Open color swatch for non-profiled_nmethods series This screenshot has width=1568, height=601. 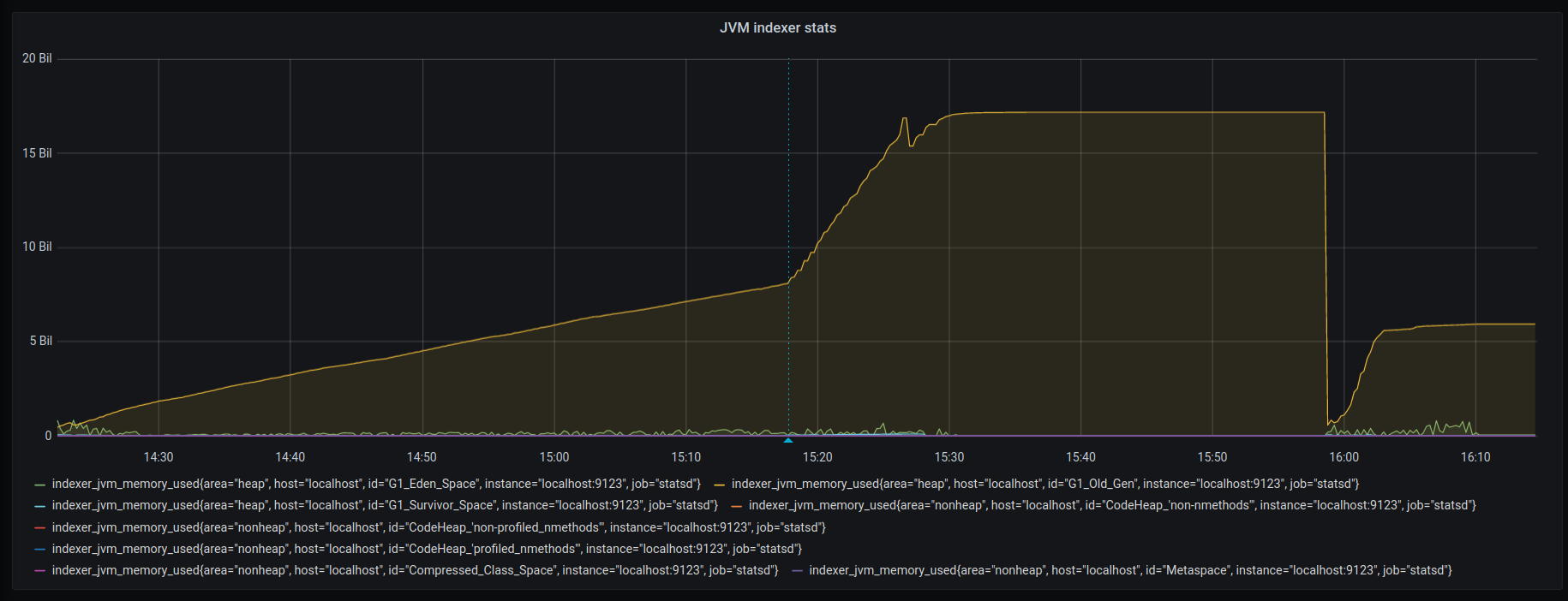point(39,528)
